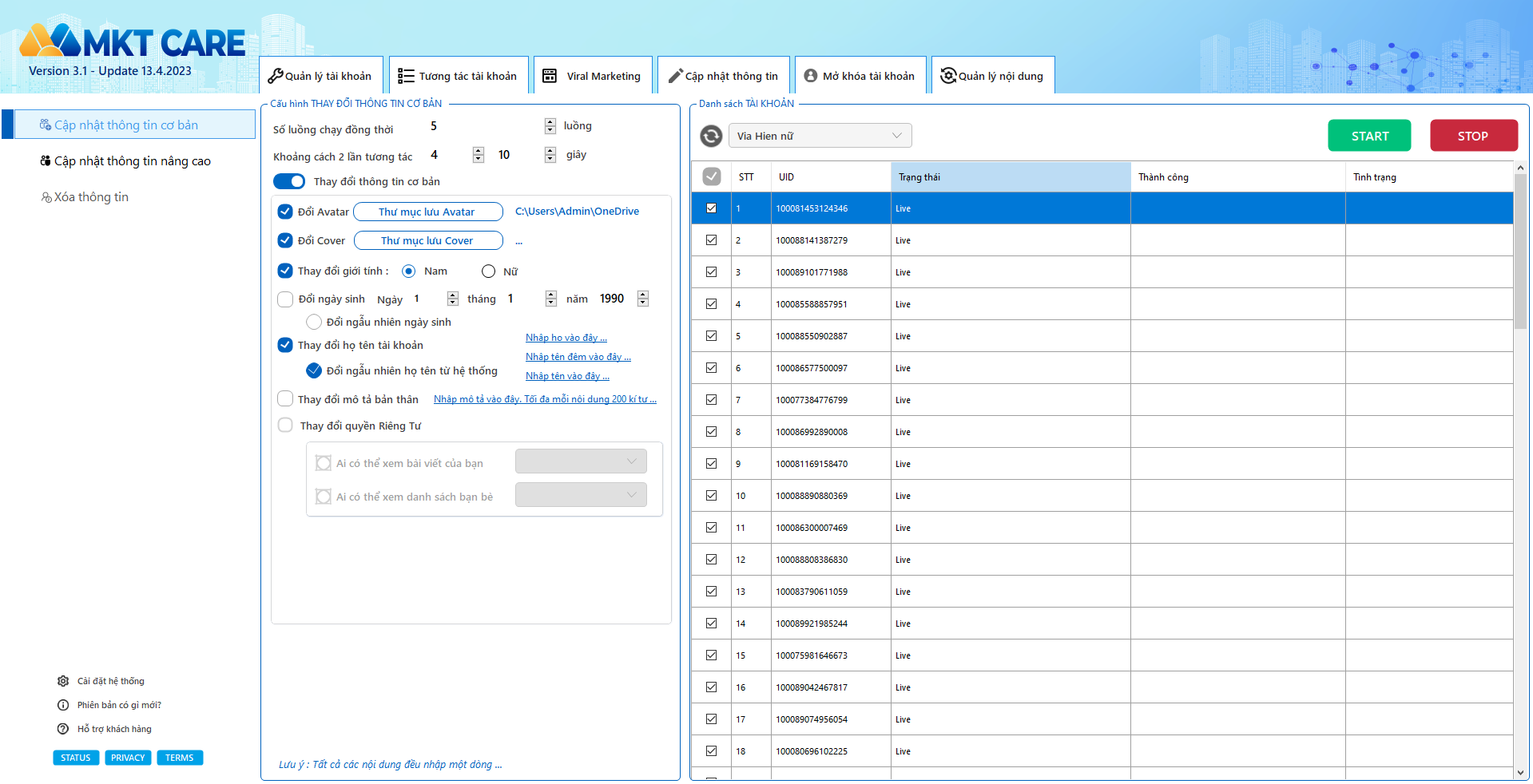1533x784 pixels.
Task: Click icon beside Xóa thông tin
Action: coord(46,197)
